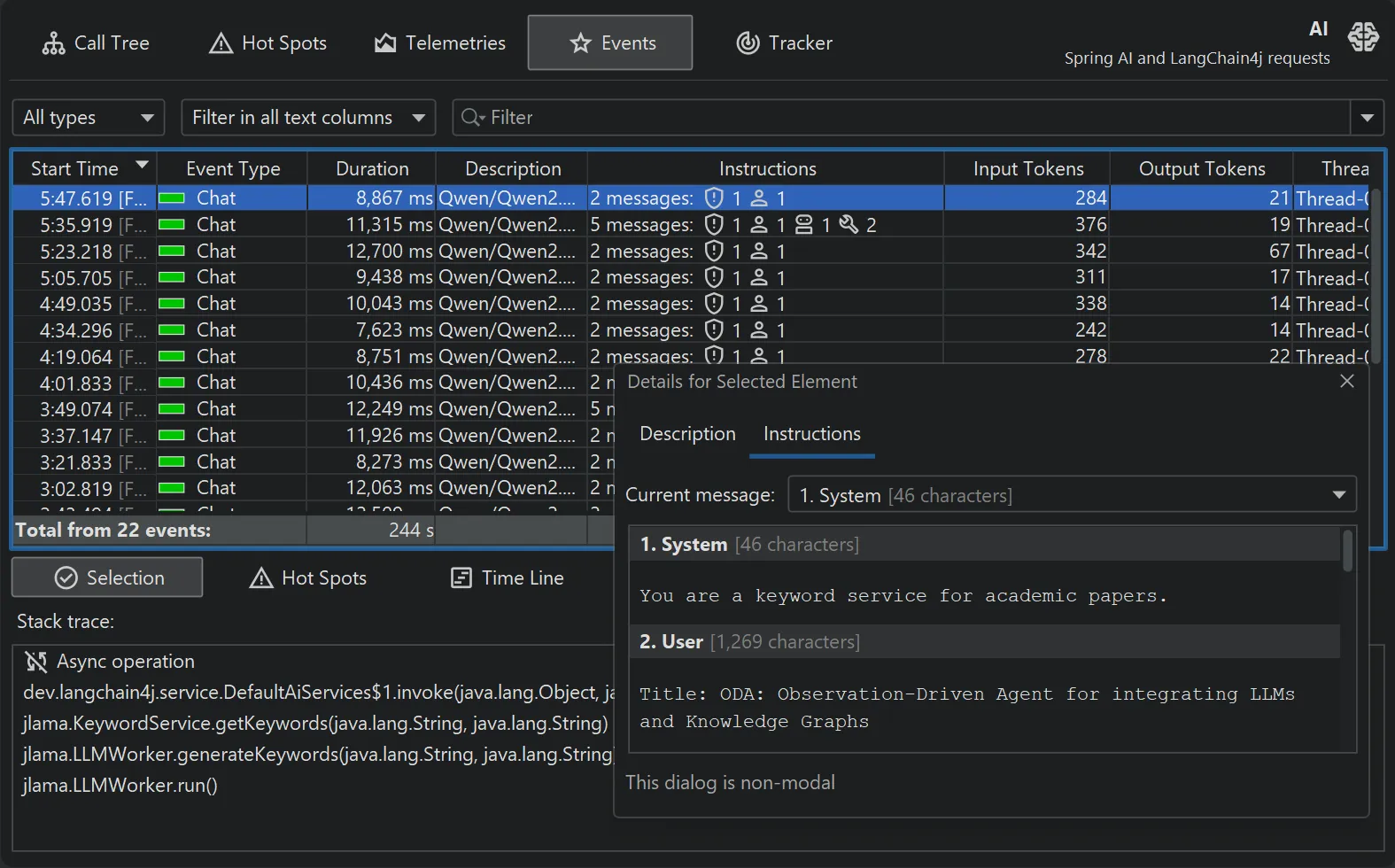
Task: Click the Telemetries chart icon
Action: click(384, 43)
